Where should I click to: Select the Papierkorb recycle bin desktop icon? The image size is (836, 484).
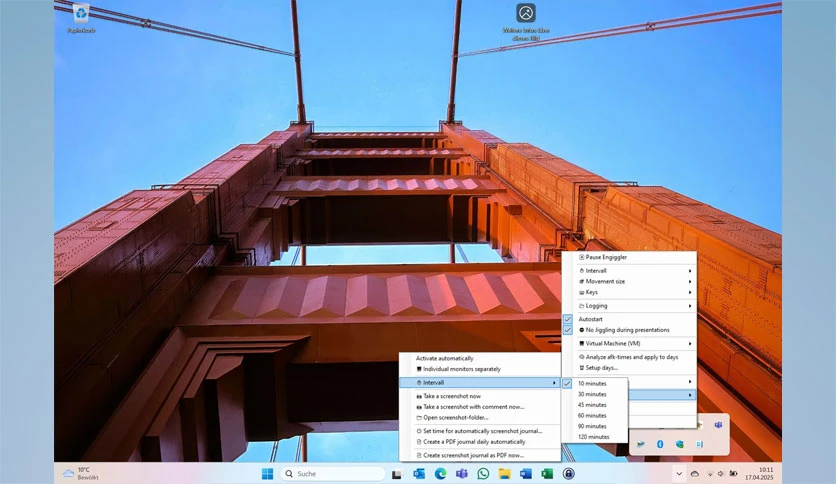point(81,18)
